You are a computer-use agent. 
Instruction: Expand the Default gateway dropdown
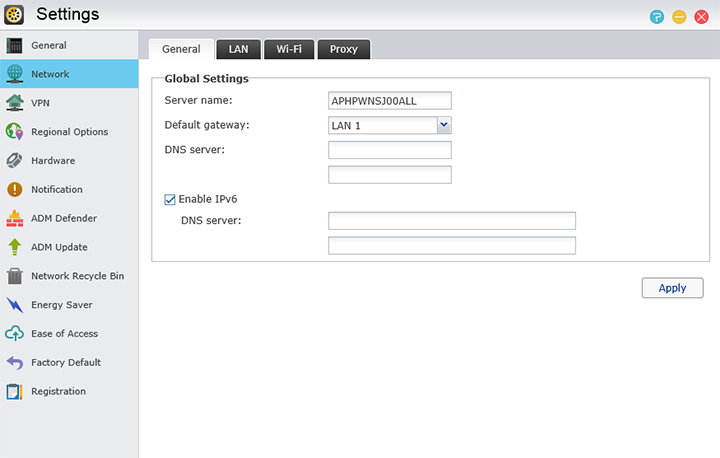point(444,125)
